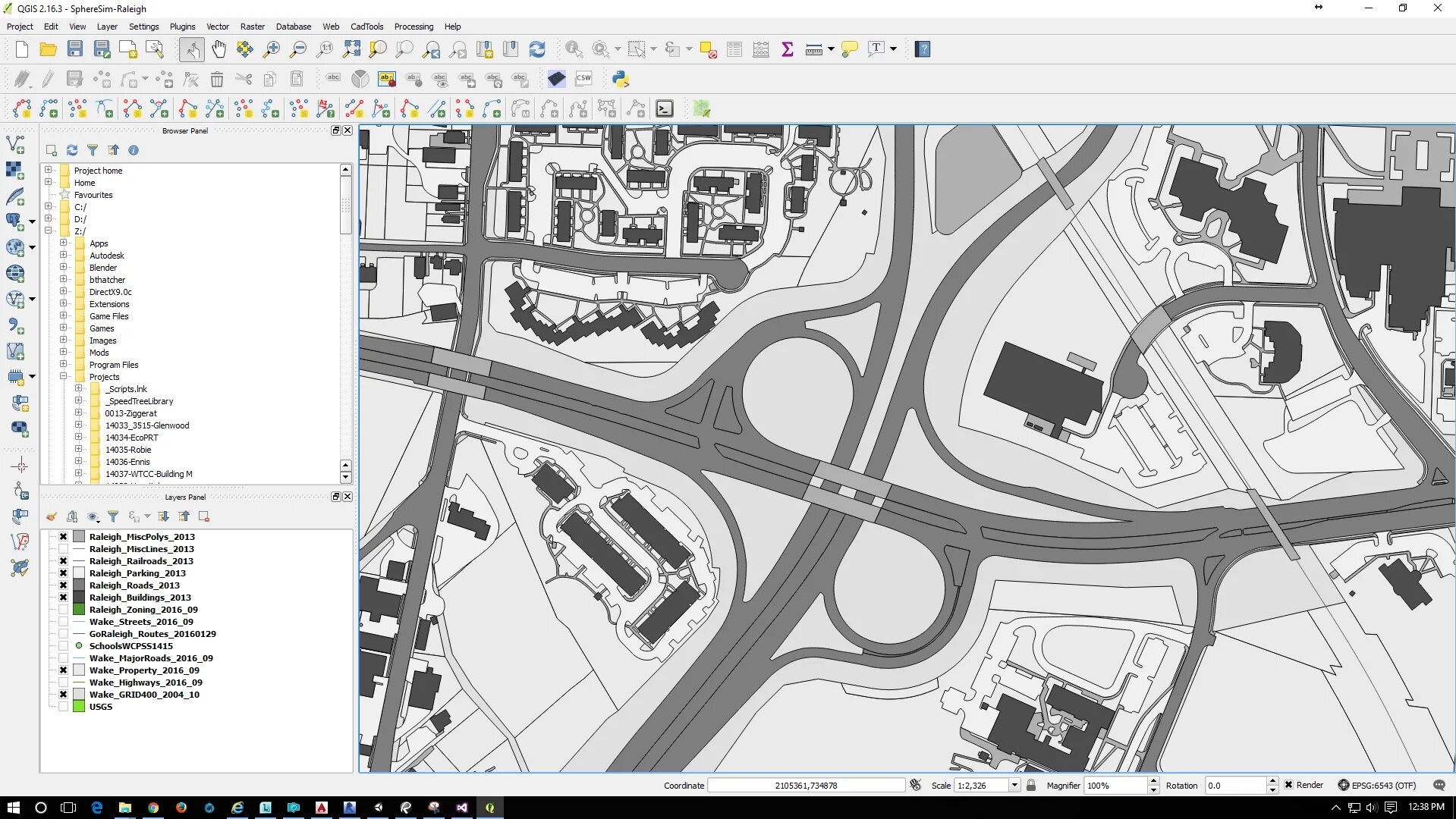Open the CadTools console icon
This screenshot has width=1456, height=819.
tap(665, 109)
